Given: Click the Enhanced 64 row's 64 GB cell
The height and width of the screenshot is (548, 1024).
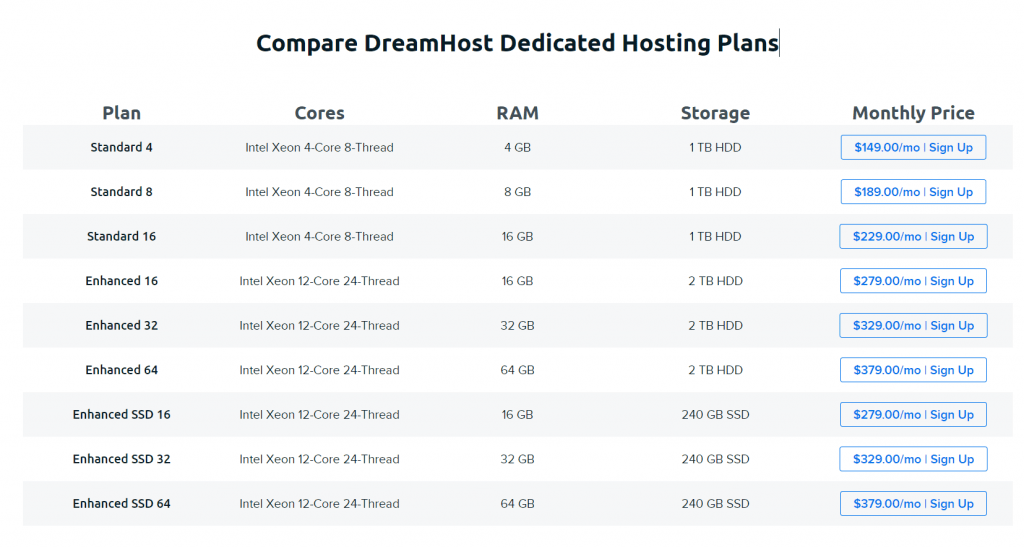Looking at the screenshot, I should click(517, 370).
